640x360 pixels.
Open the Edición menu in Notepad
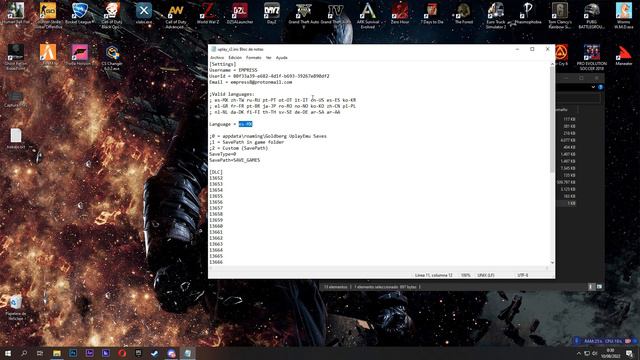coord(235,58)
